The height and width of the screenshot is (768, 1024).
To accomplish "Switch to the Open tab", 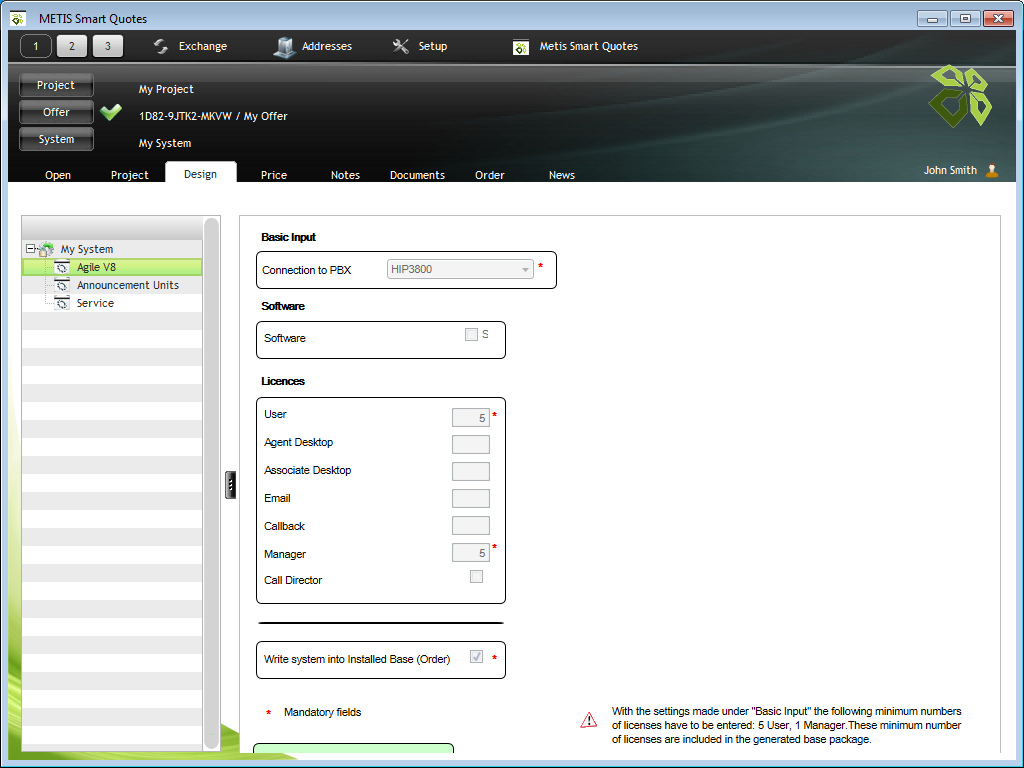I will pos(58,175).
